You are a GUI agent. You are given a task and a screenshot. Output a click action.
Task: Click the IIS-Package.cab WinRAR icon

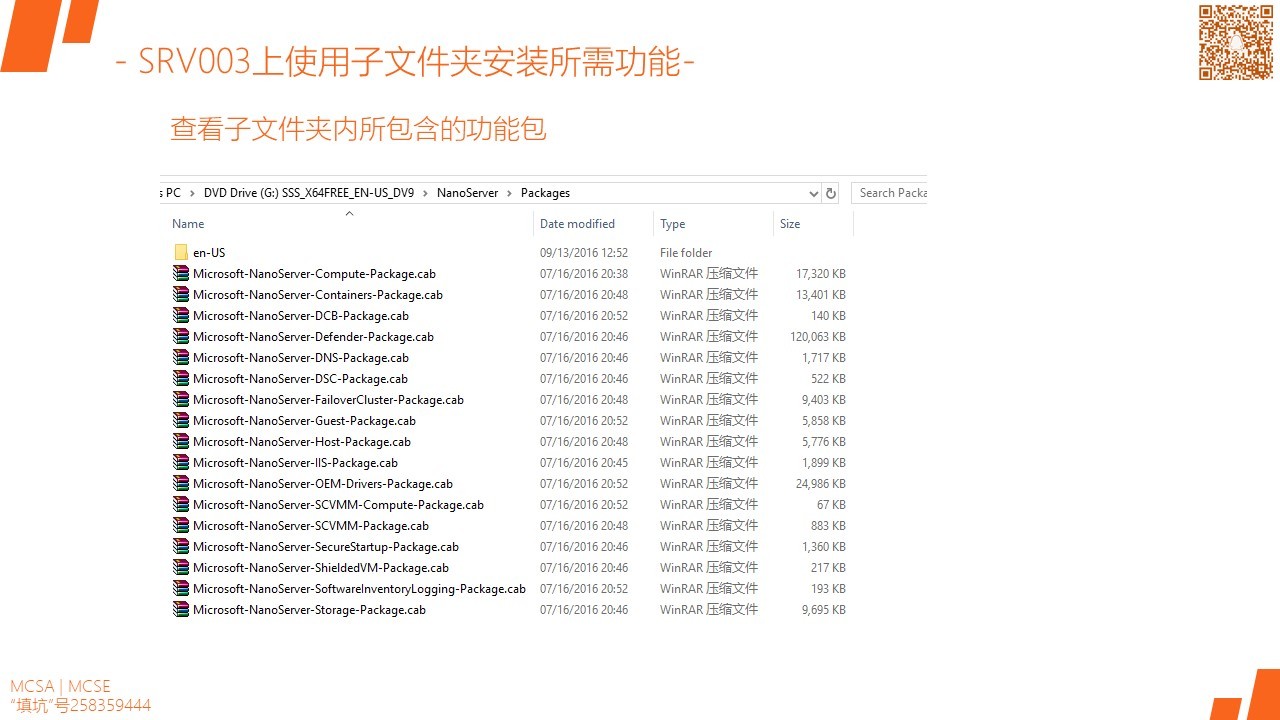pyautogui.click(x=181, y=462)
